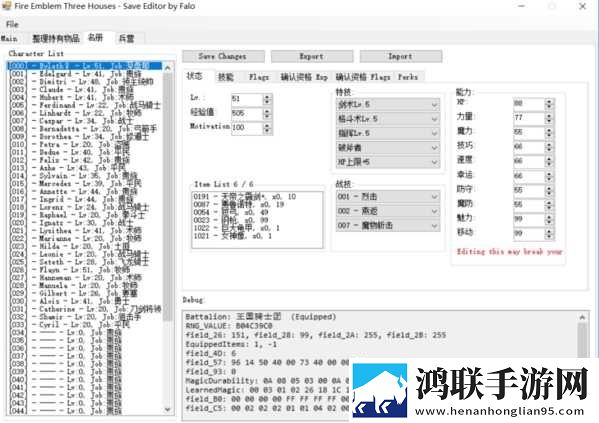Viewport: 599px width, 423px height.
Task: Switch to the 兵营 tab
Action: pyautogui.click(x=127, y=39)
